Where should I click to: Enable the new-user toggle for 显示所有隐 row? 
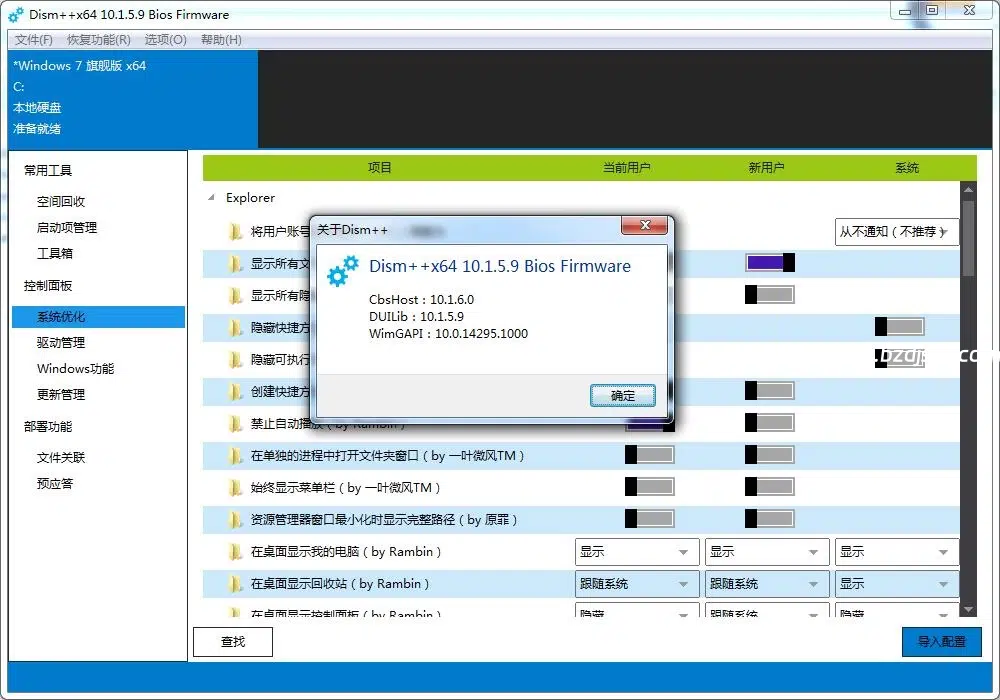(770, 295)
